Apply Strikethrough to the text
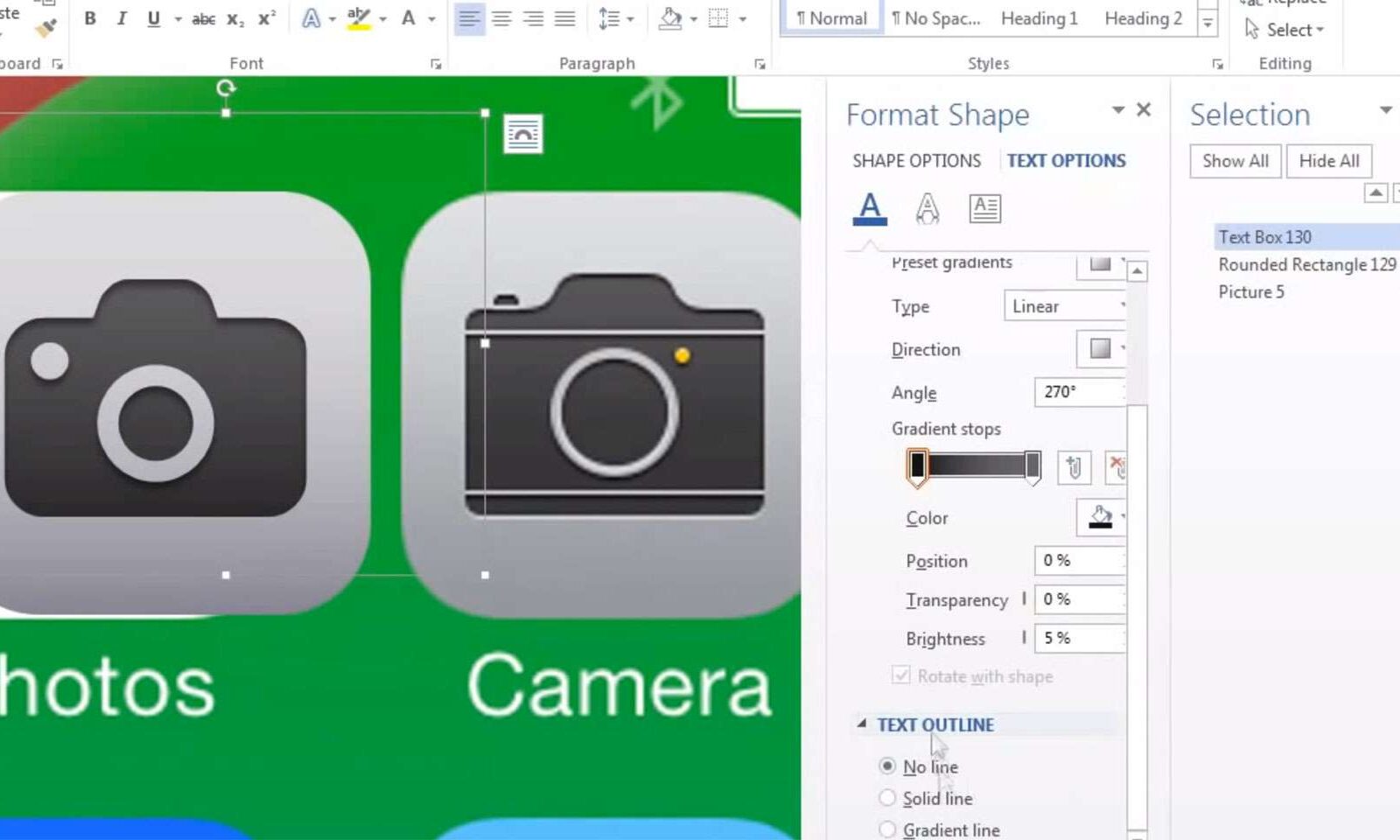 204,18
